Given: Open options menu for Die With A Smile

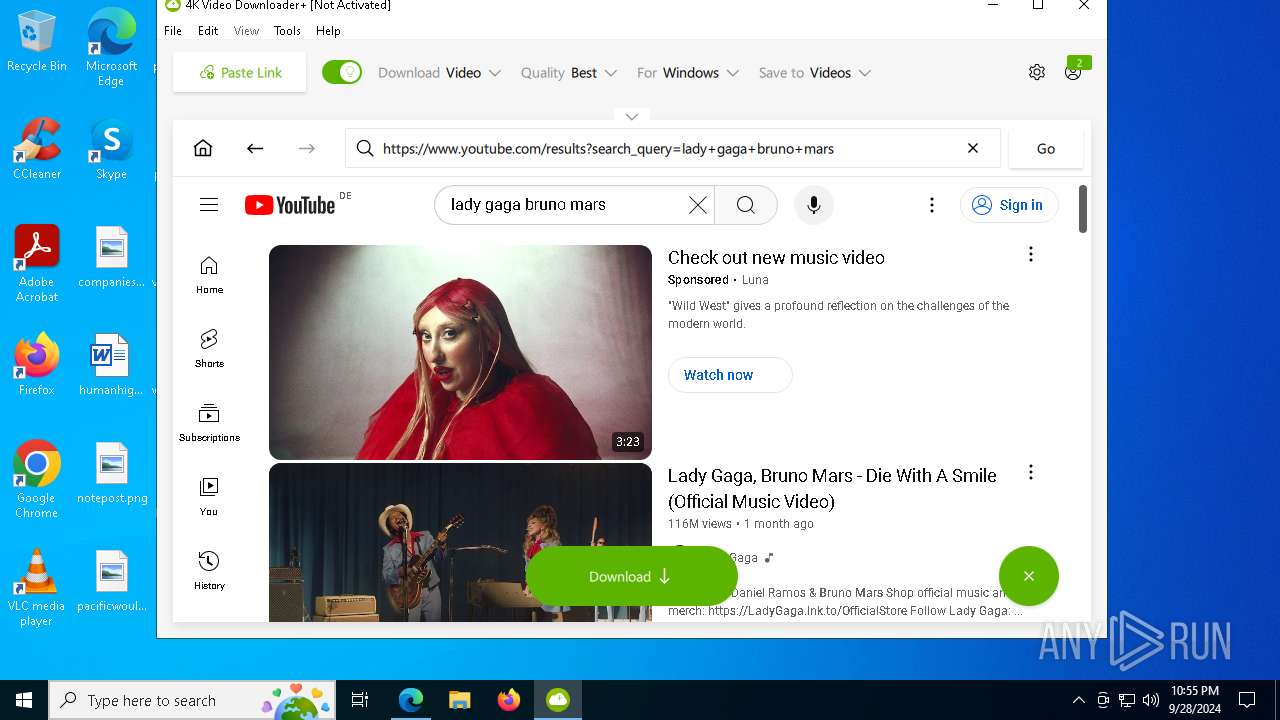Looking at the screenshot, I should pyautogui.click(x=1031, y=472).
